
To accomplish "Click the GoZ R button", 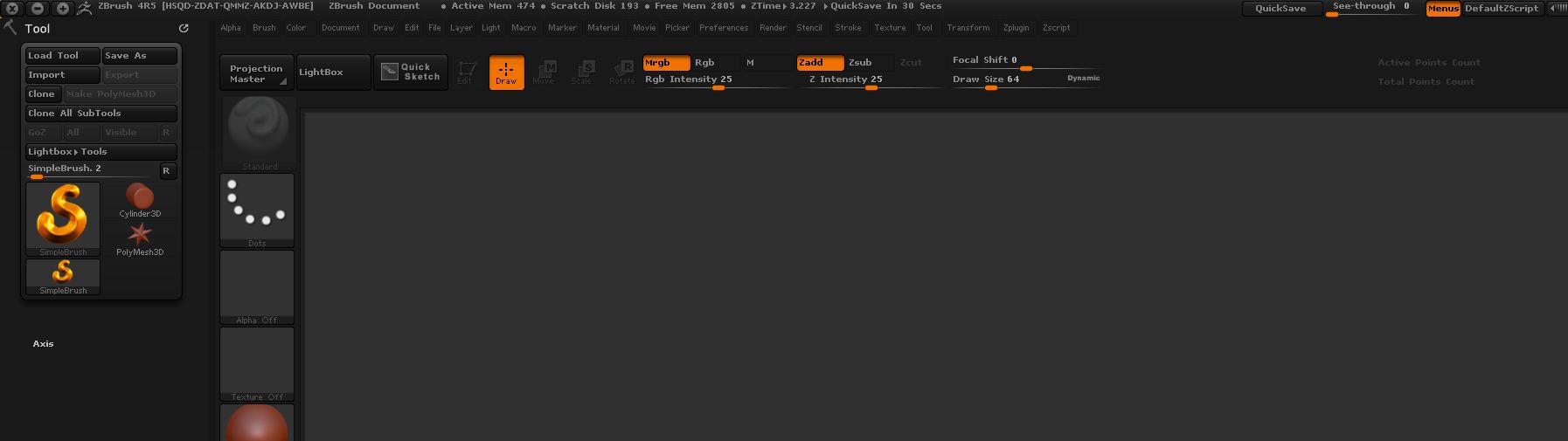I will [x=166, y=133].
